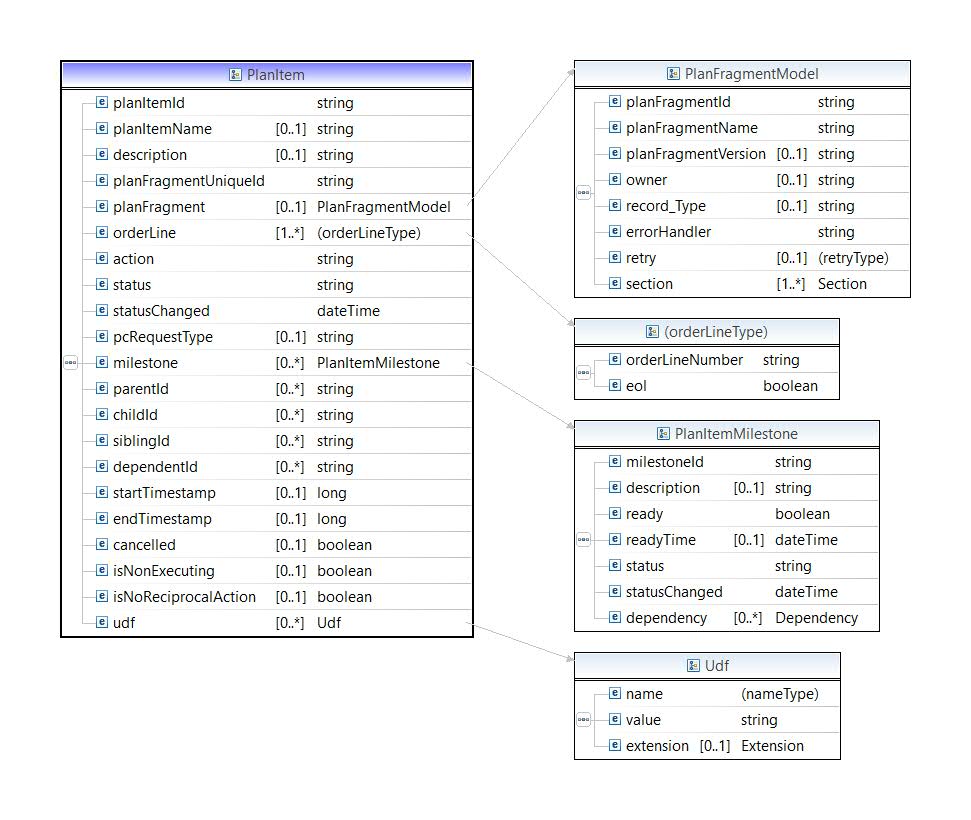Click element icon beside planFragmentUniqueId
Screen dimensions: 971x820
pyautogui.click(x=102, y=180)
